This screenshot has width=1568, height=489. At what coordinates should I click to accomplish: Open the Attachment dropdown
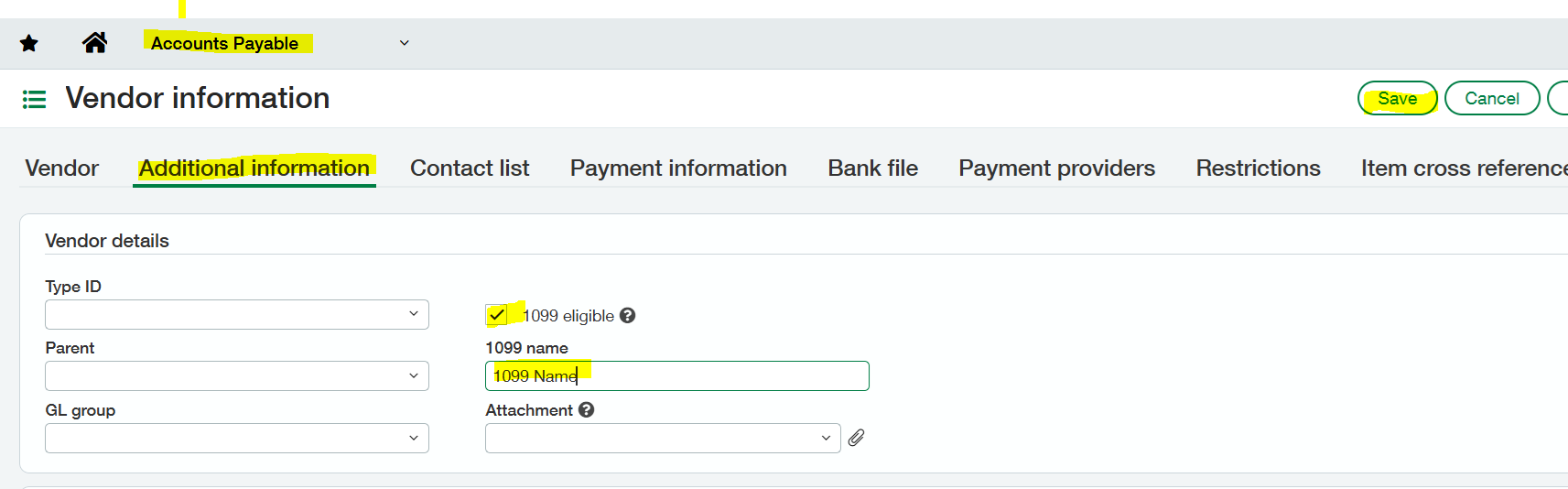[662, 438]
